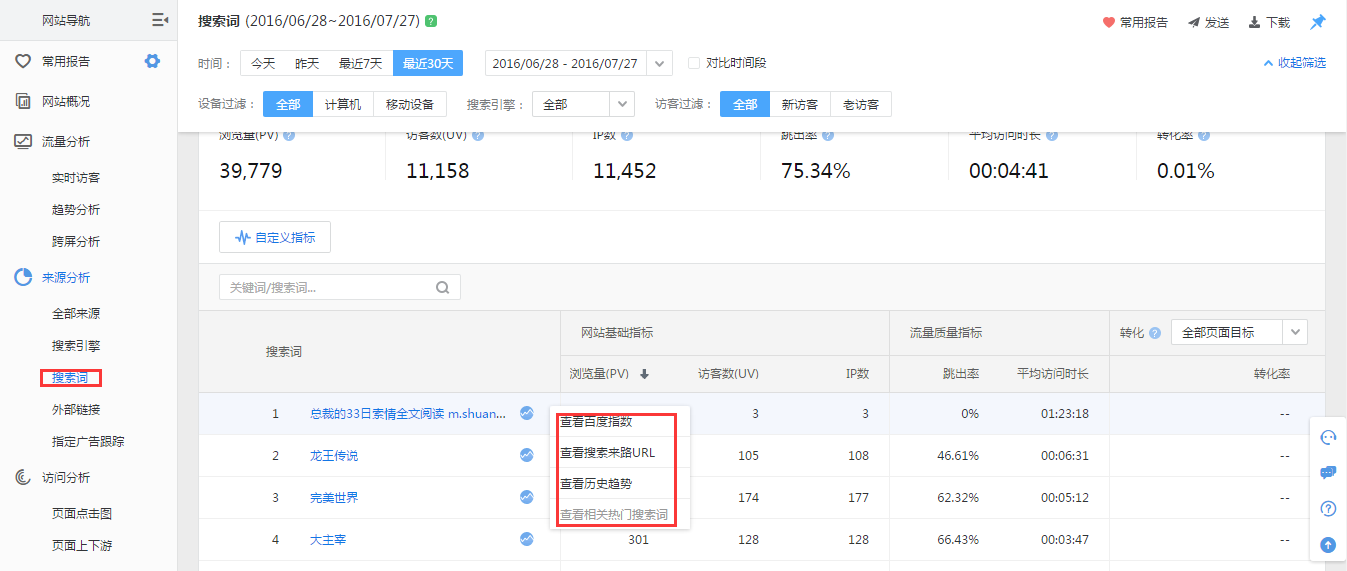The width and height of the screenshot is (1347, 571).
Task: Click the search magnifier icon in keyword box
Action: pyautogui.click(x=443, y=288)
